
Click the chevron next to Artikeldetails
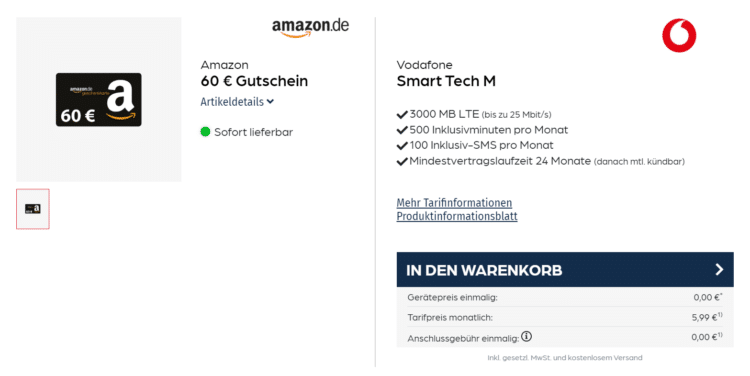click(270, 101)
